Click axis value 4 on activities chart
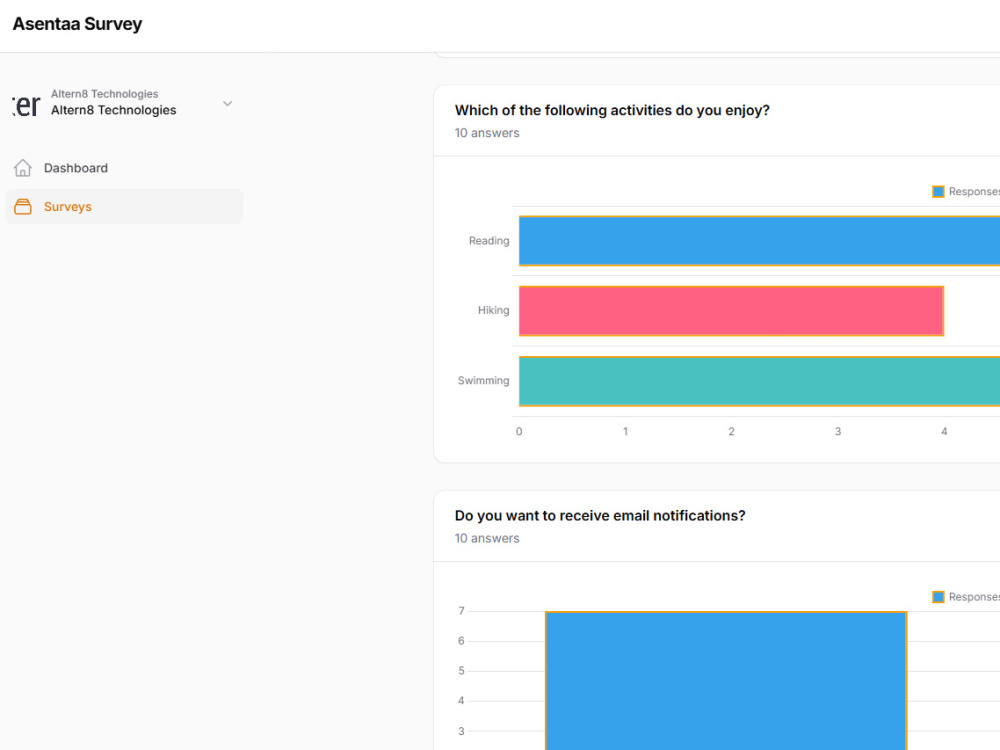 (x=944, y=431)
